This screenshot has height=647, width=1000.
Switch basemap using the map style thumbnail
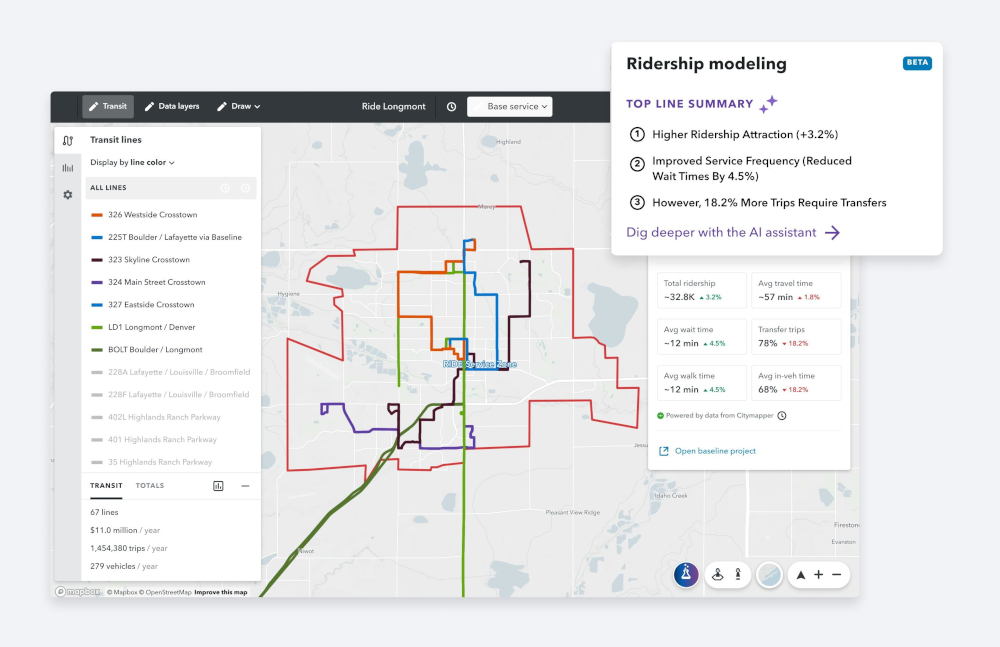click(769, 575)
